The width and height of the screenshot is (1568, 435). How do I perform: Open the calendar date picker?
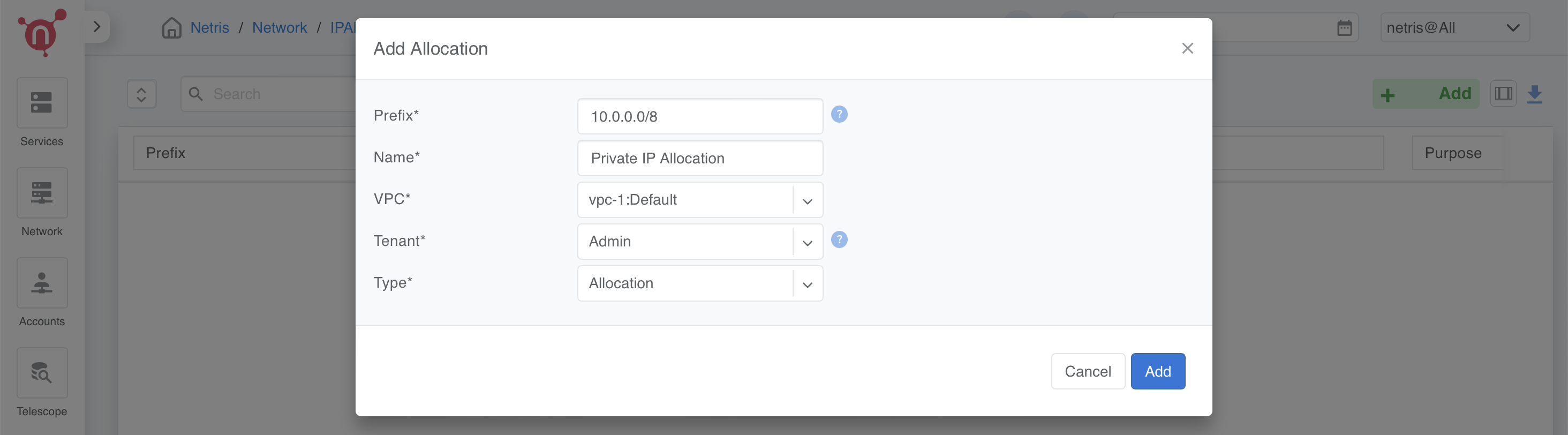(1346, 27)
